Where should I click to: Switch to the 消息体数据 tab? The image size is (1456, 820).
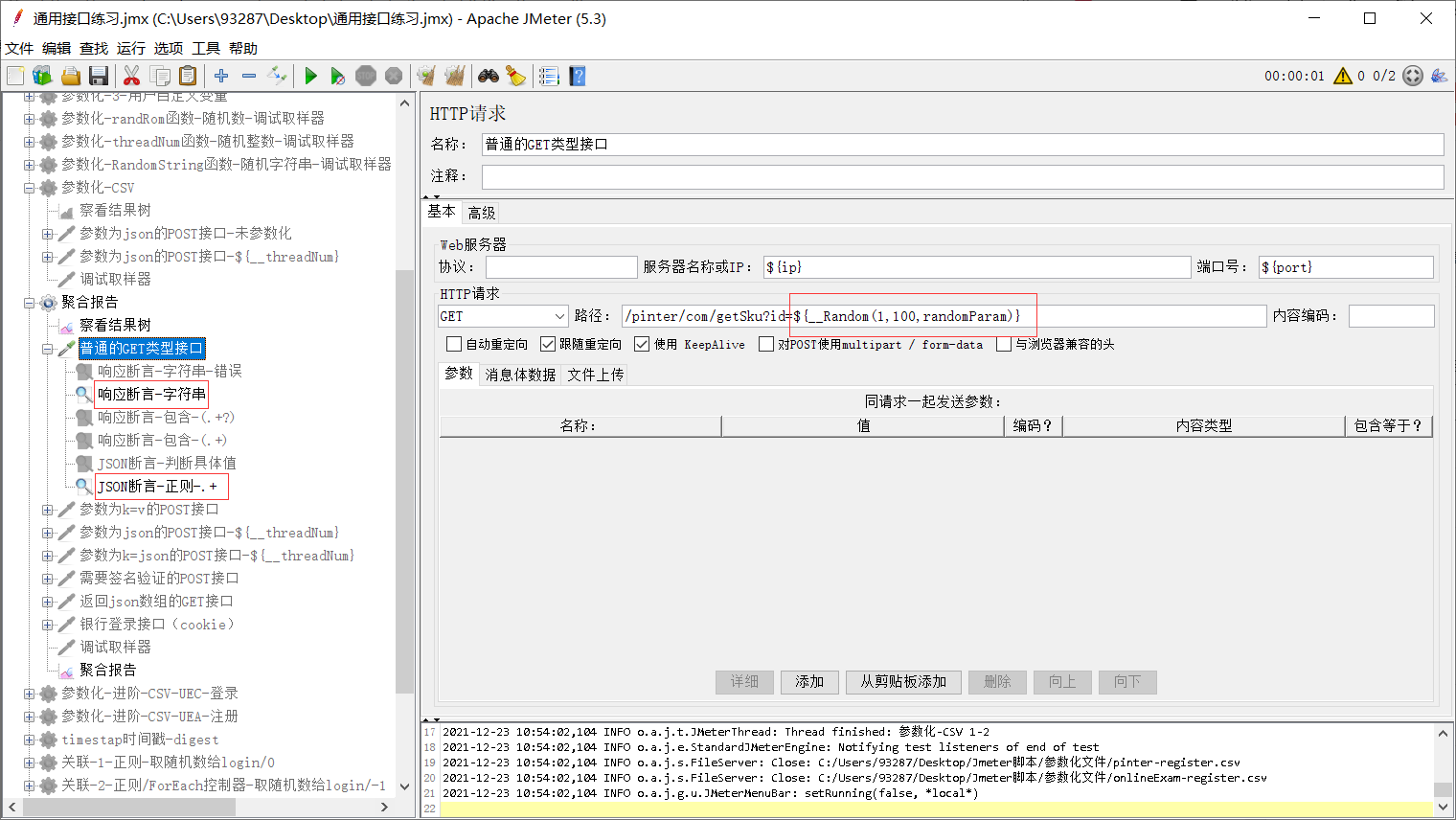(520, 375)
